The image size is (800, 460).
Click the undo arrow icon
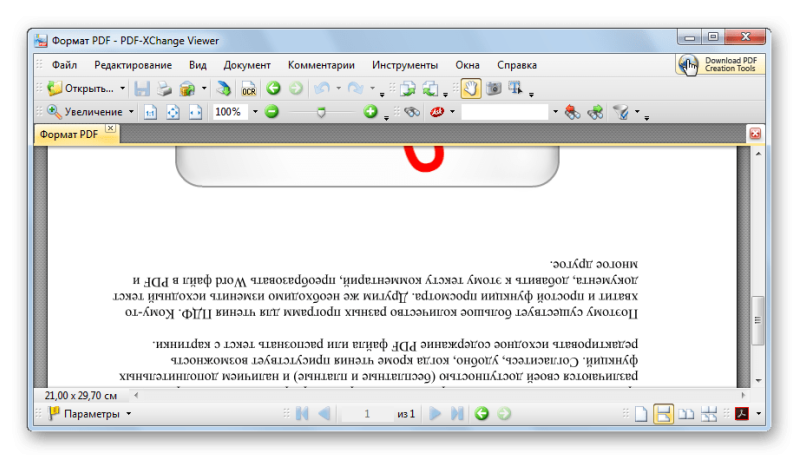321,89
